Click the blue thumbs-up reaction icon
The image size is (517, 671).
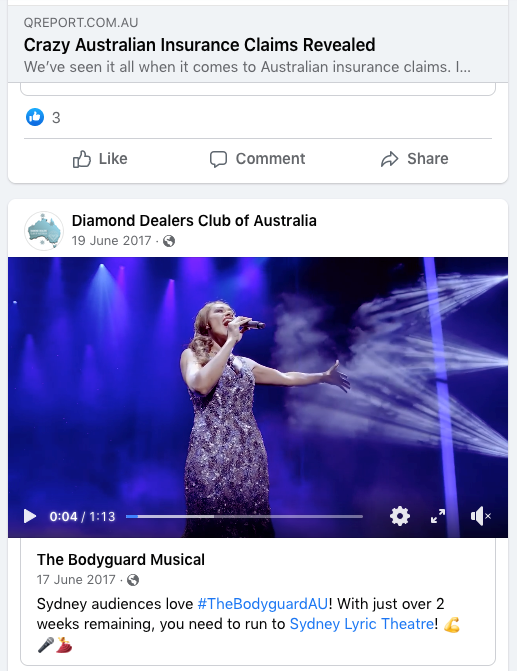click(35, 117)
